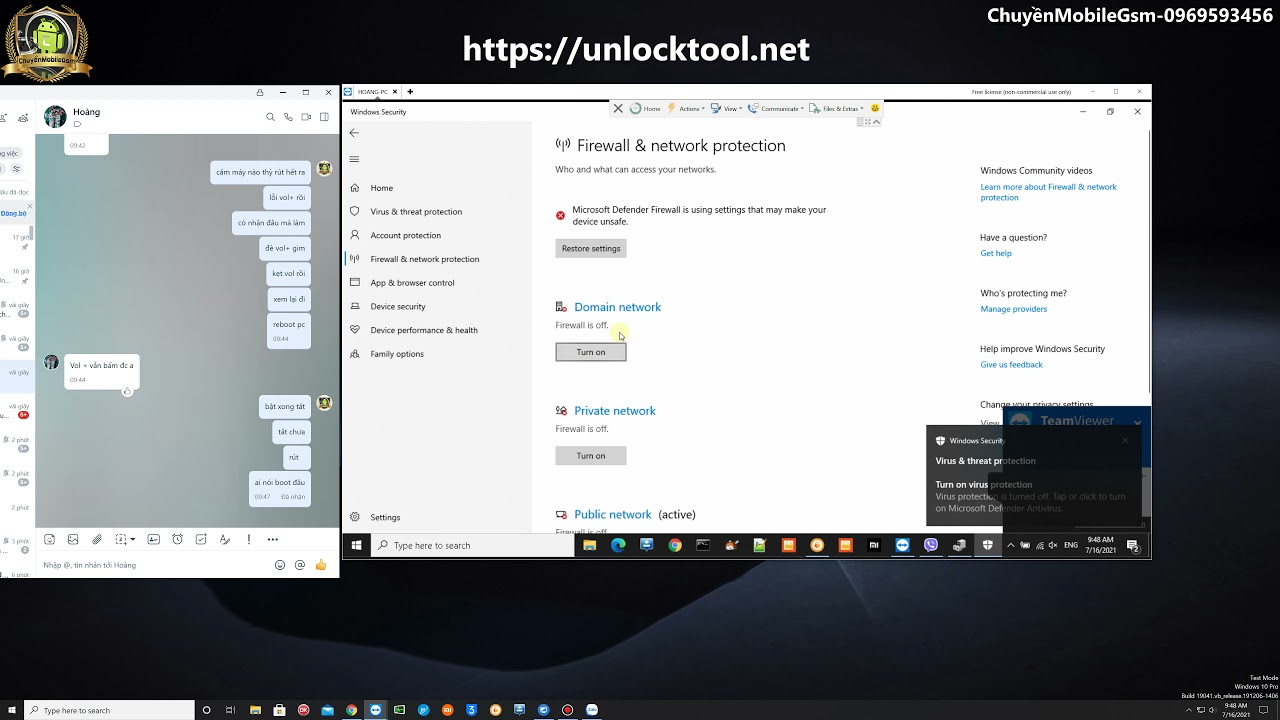Select the HOANG-PC session tab
Image resolution: width=1280 pixels, height=720 pixels.
tap(371, 92)
